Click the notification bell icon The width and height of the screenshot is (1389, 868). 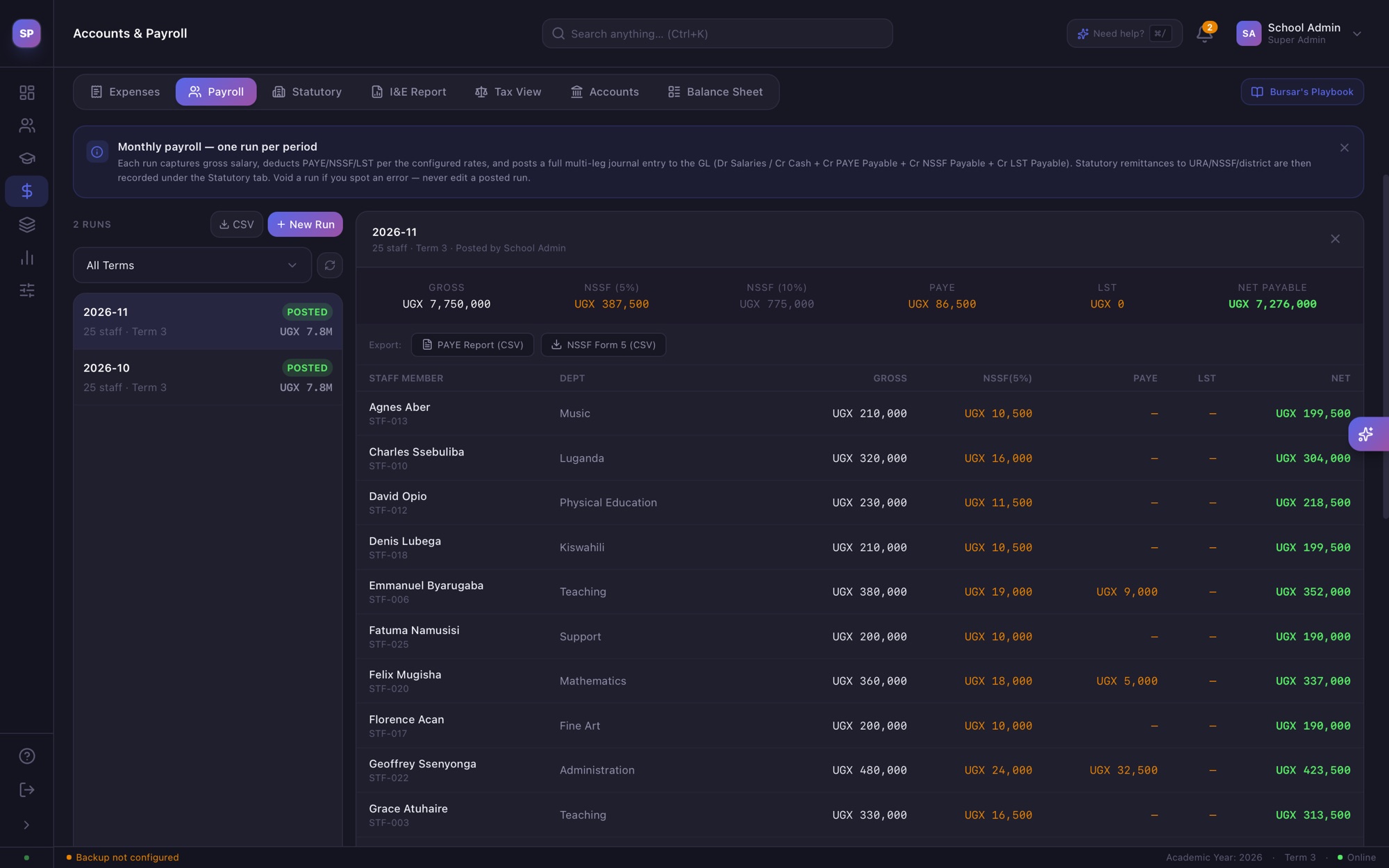coord(1205,33)
